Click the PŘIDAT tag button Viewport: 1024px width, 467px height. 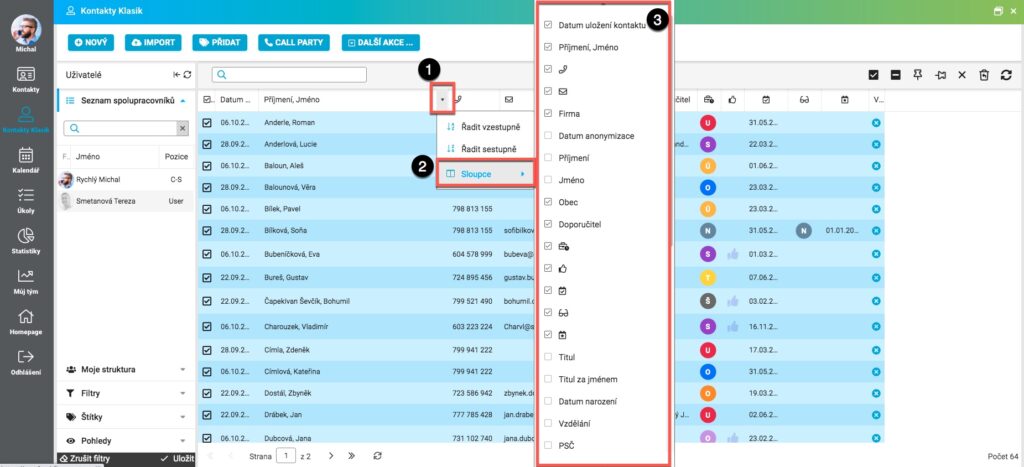[219, 42]
